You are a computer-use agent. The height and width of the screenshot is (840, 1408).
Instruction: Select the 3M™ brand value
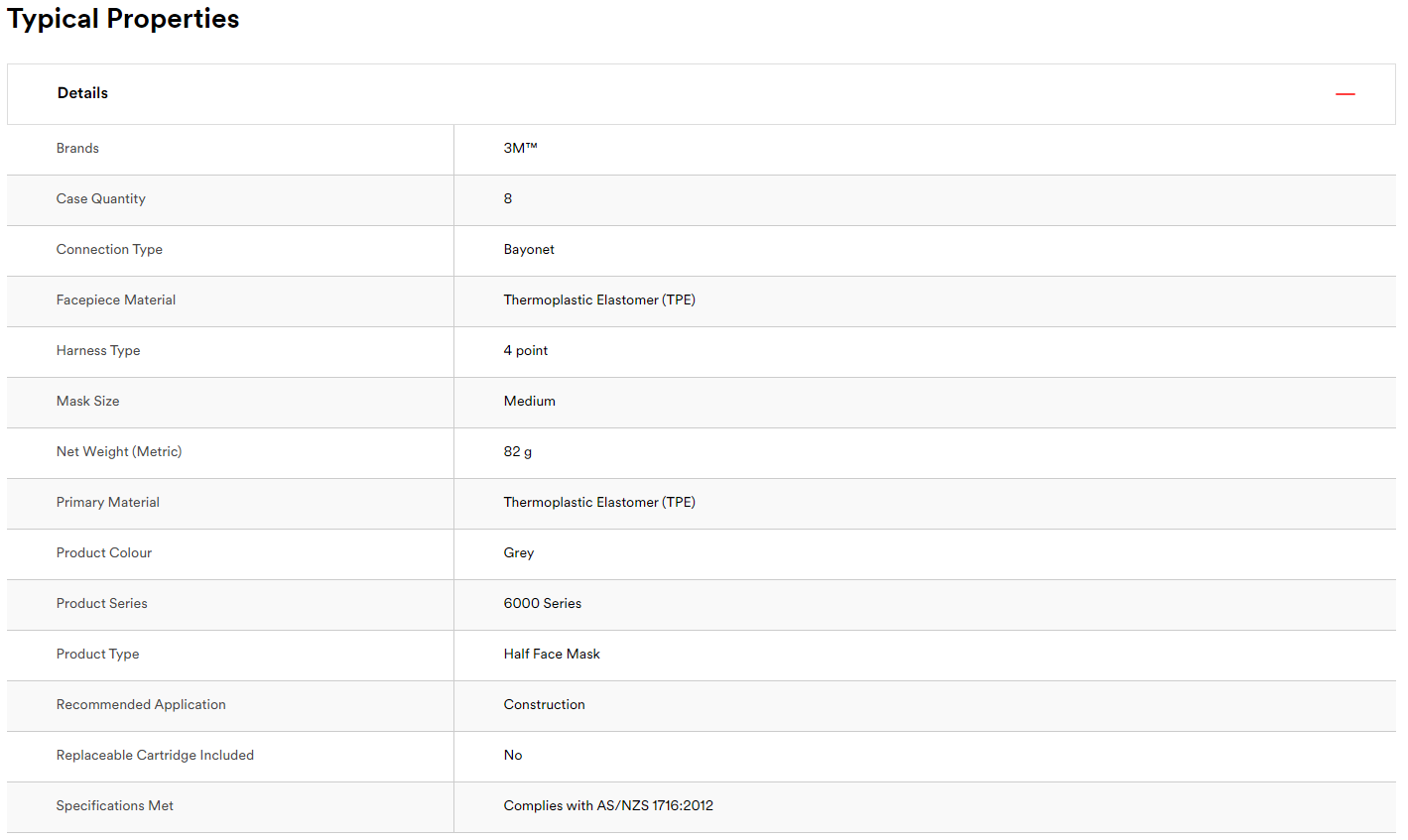520,149
